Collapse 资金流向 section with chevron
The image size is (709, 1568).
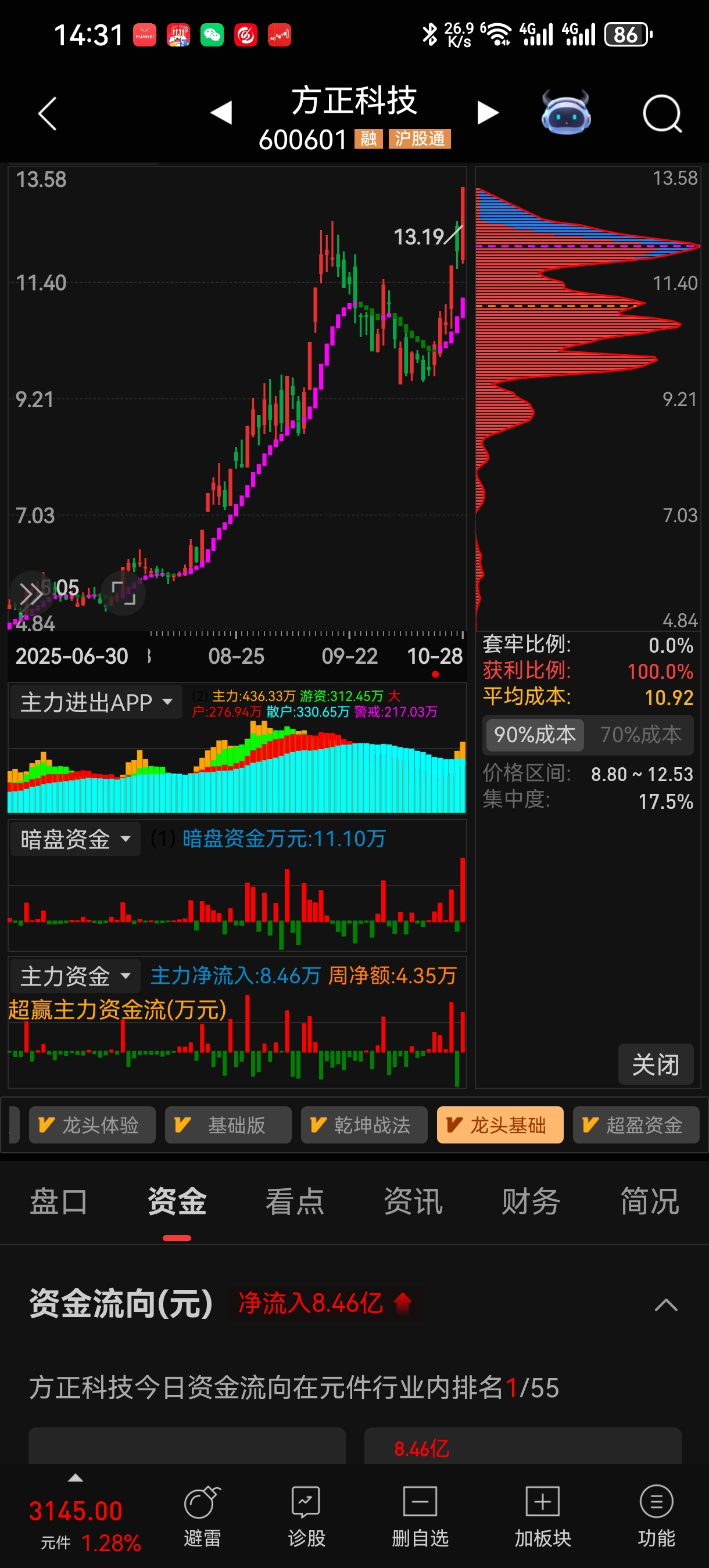666,1304
